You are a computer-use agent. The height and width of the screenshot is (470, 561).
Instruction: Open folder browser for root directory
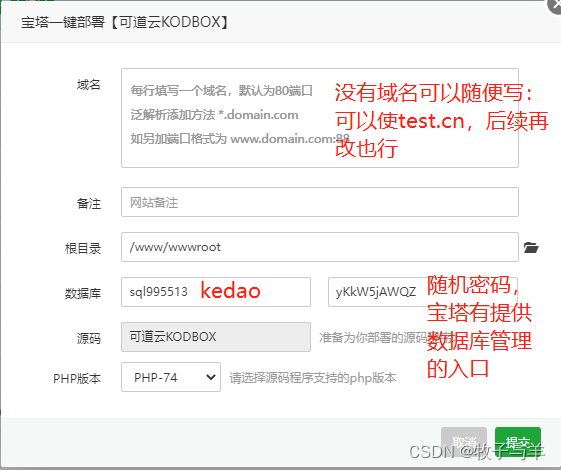click(531, 248)
